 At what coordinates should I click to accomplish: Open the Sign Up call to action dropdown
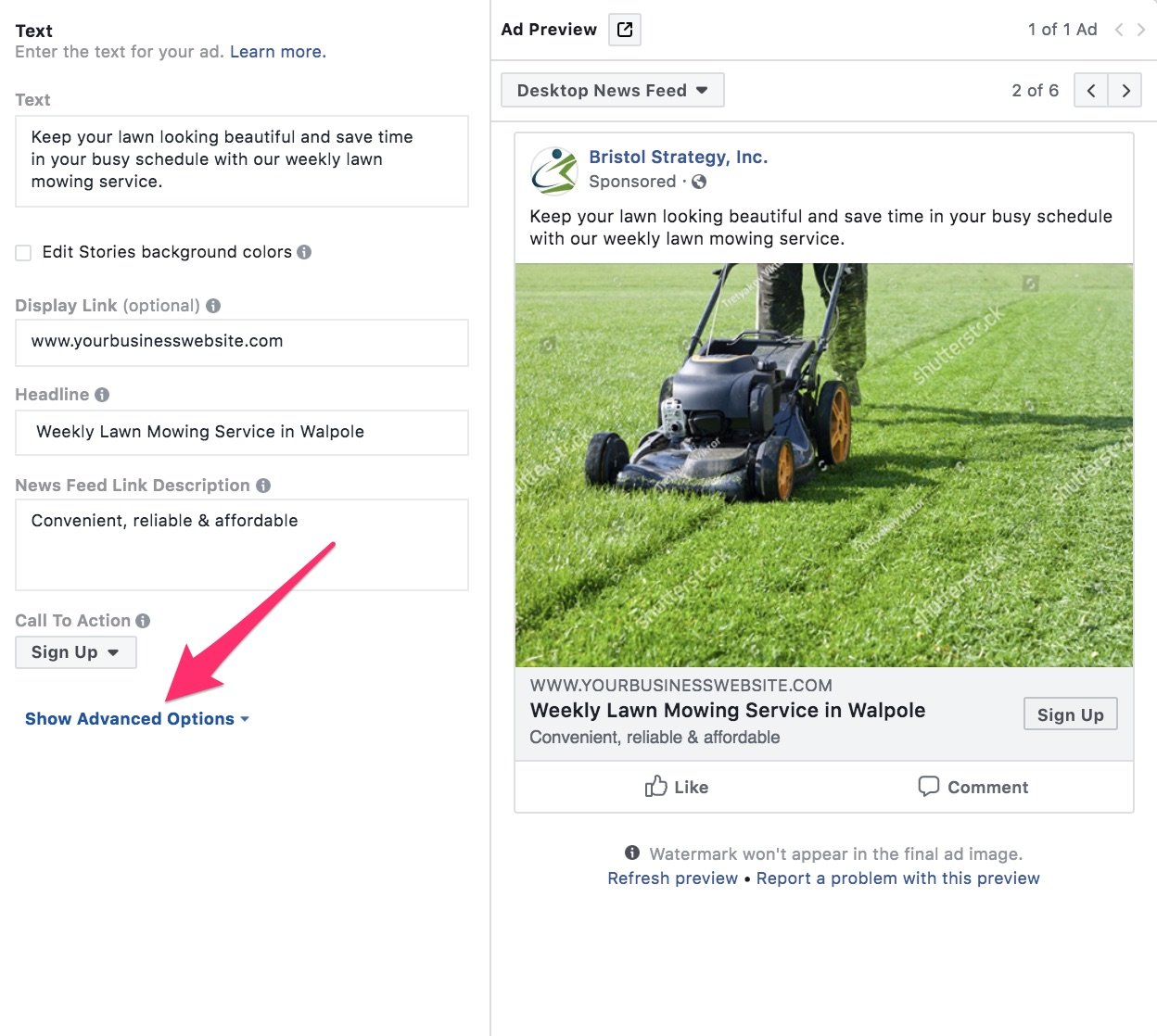tap(75, 651)
